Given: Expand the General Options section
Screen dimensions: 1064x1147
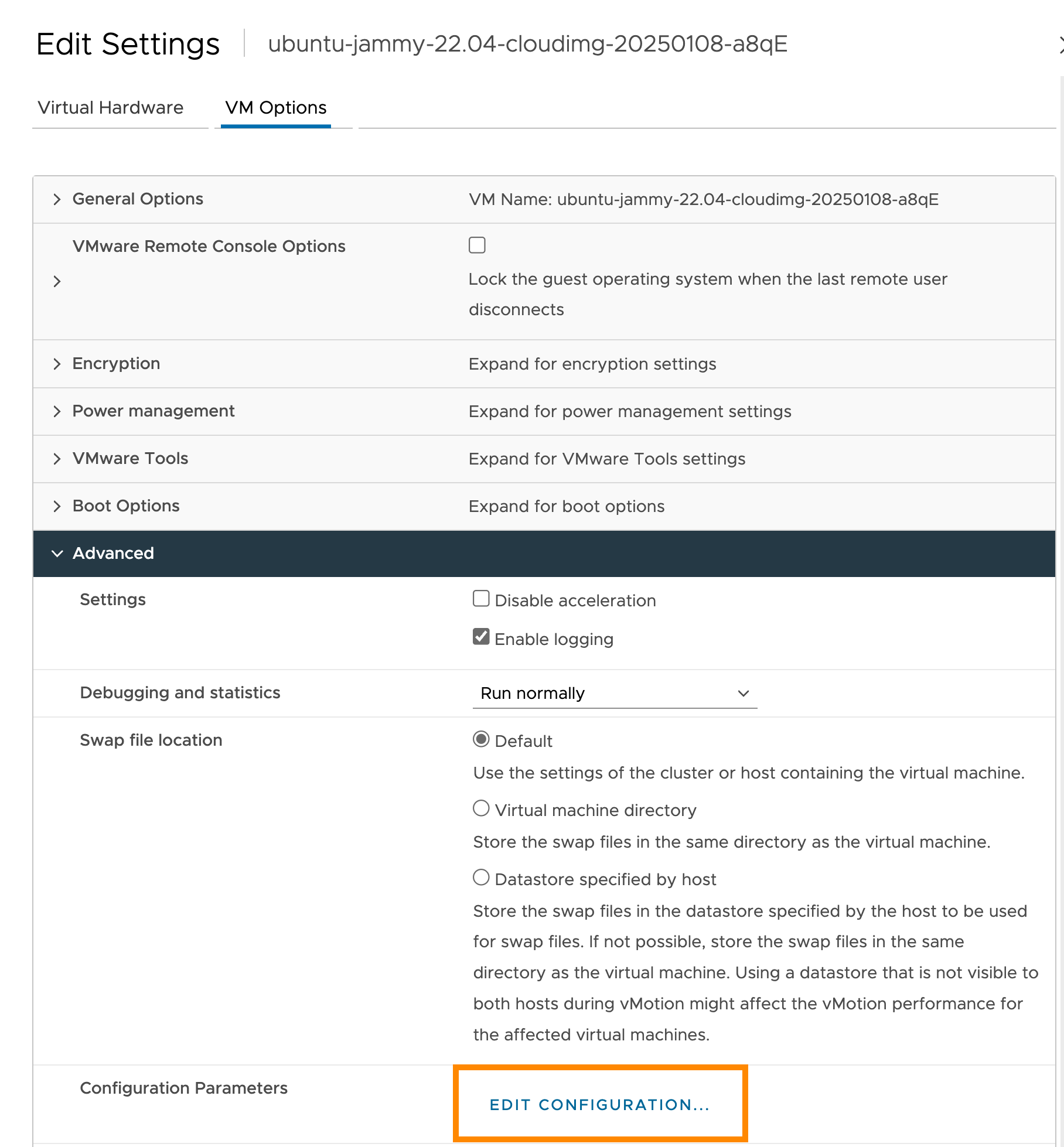Looking at the screenshot, I should (57, 199).
